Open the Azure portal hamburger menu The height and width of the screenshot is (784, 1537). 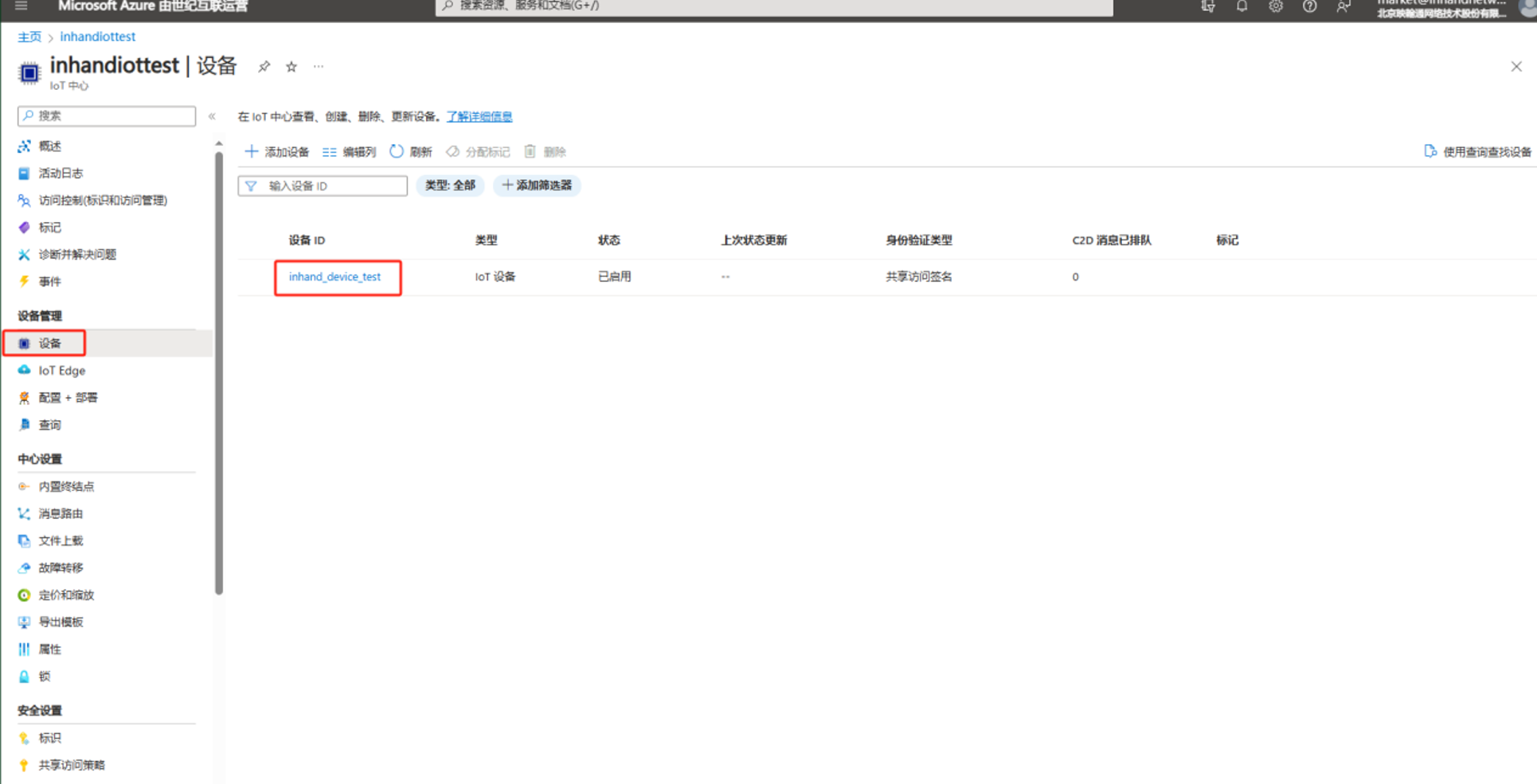coord(22,6)
